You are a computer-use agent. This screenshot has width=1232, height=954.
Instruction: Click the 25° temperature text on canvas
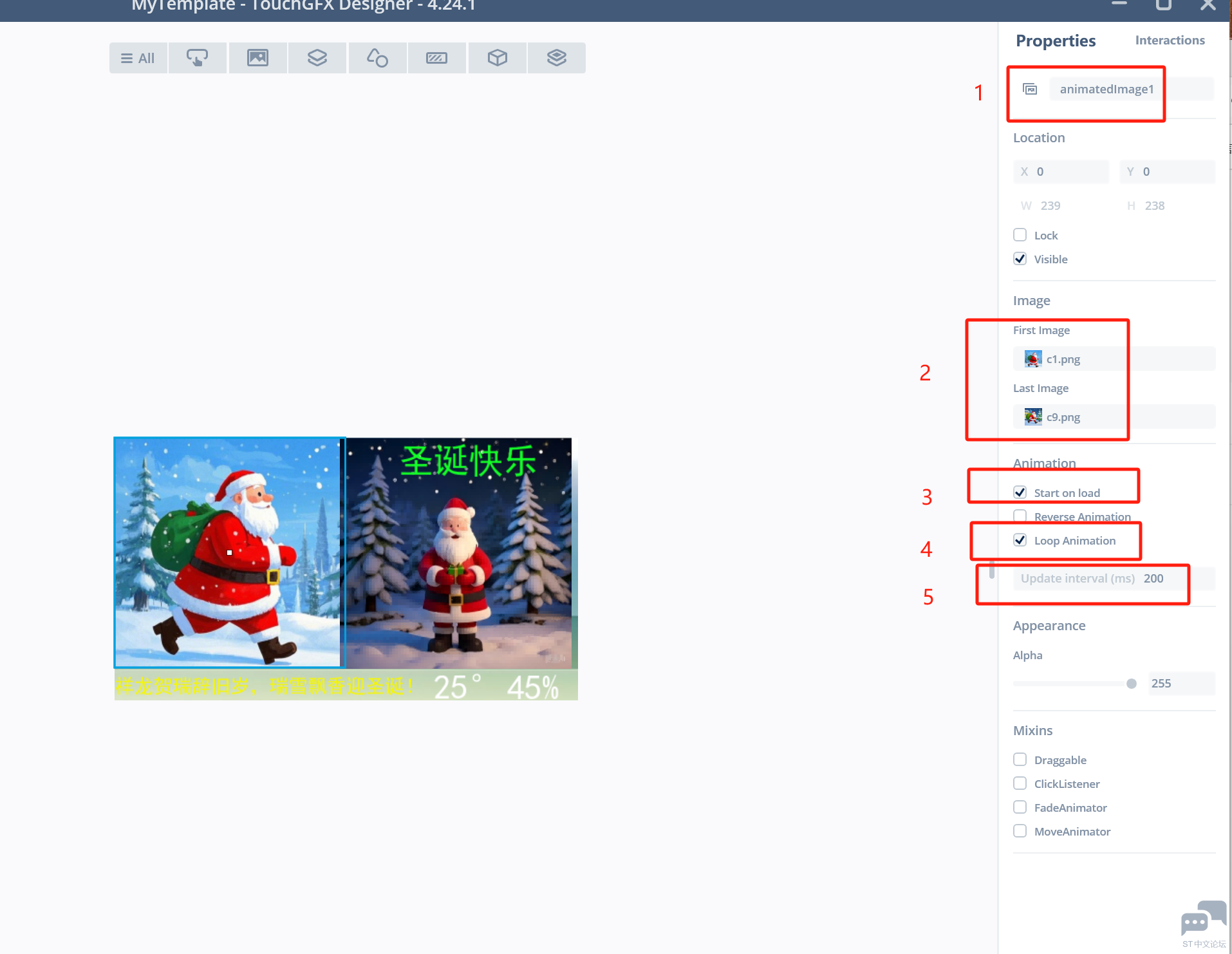coord(458,687)
